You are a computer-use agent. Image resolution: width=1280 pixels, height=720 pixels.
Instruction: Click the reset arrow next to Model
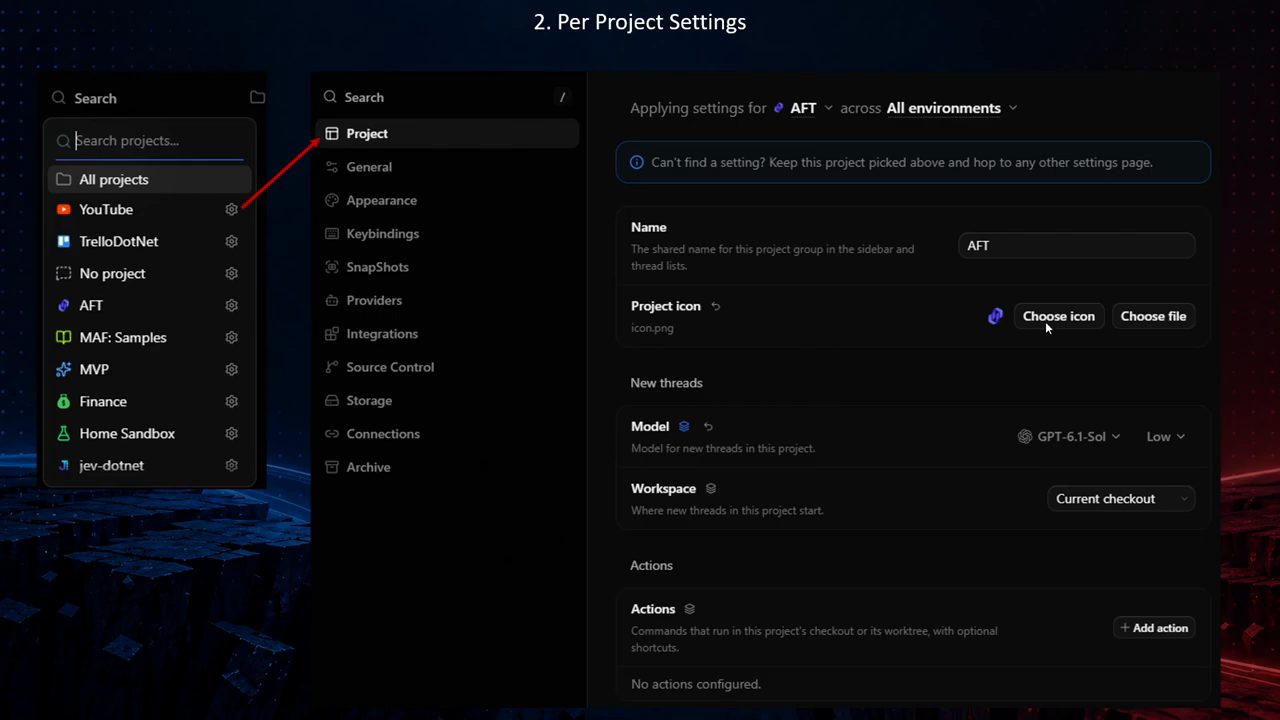[x=708, y=426]
